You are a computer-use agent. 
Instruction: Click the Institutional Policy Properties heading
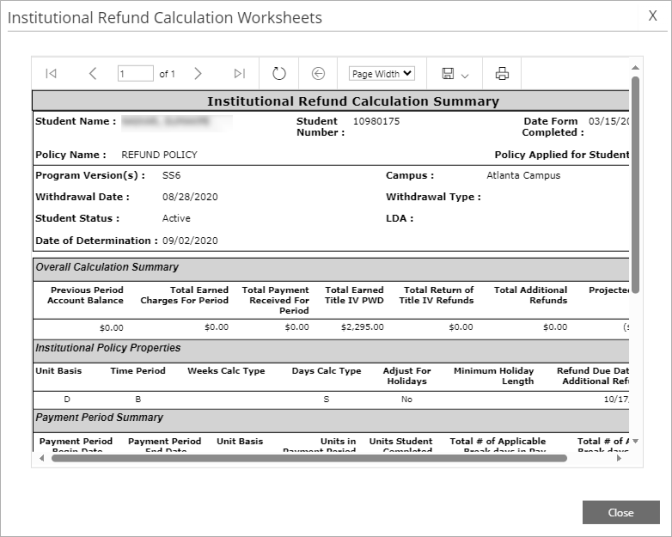(x=108, y=348)
